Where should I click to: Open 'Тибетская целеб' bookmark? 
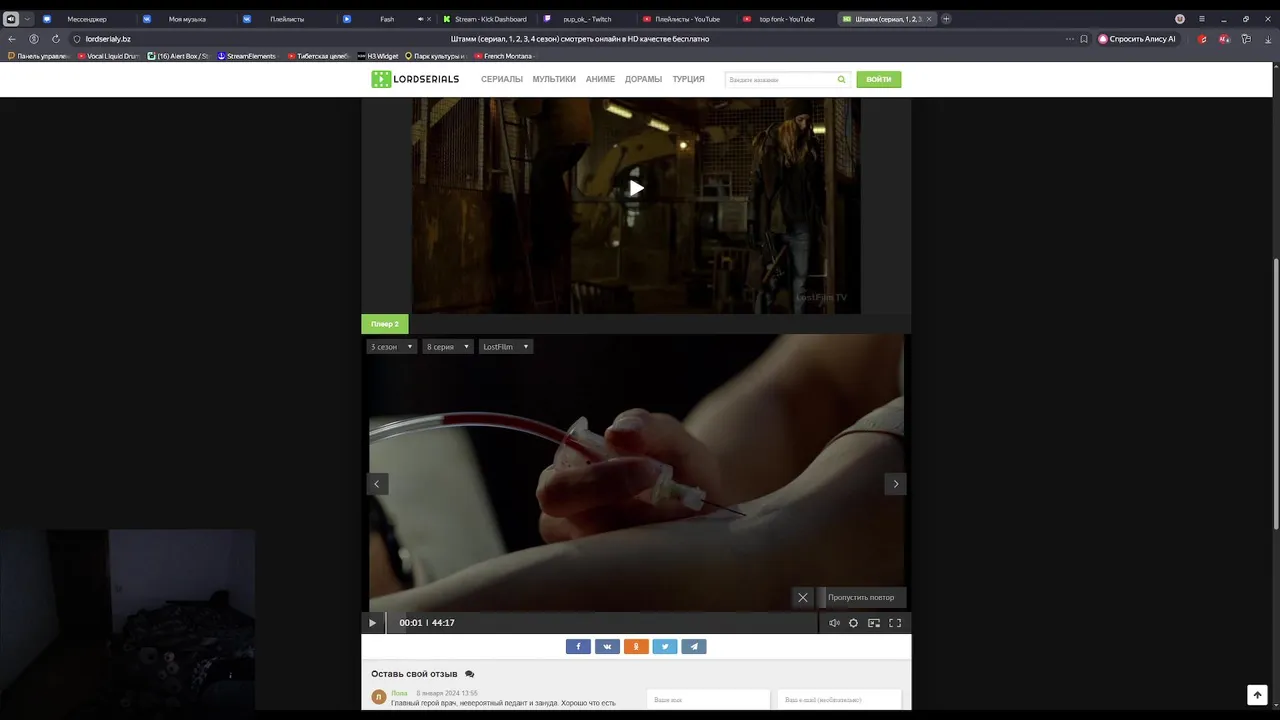[x=318, y=56]
